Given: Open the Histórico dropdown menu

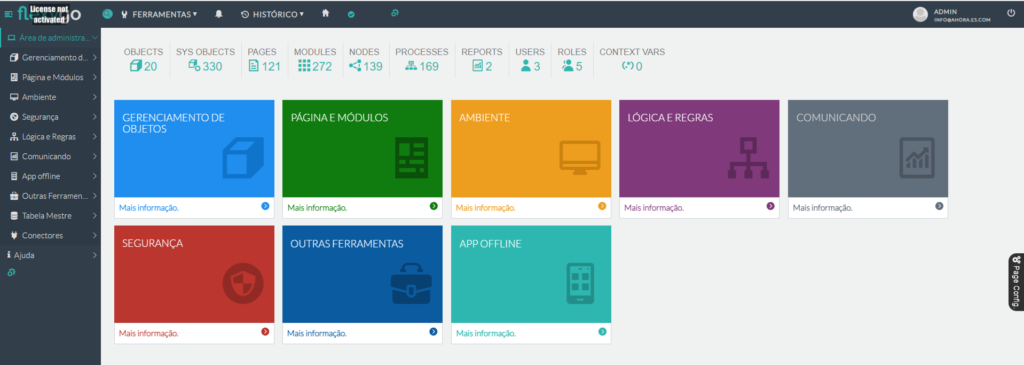Looking at the screenshot, I should point(273,14).
